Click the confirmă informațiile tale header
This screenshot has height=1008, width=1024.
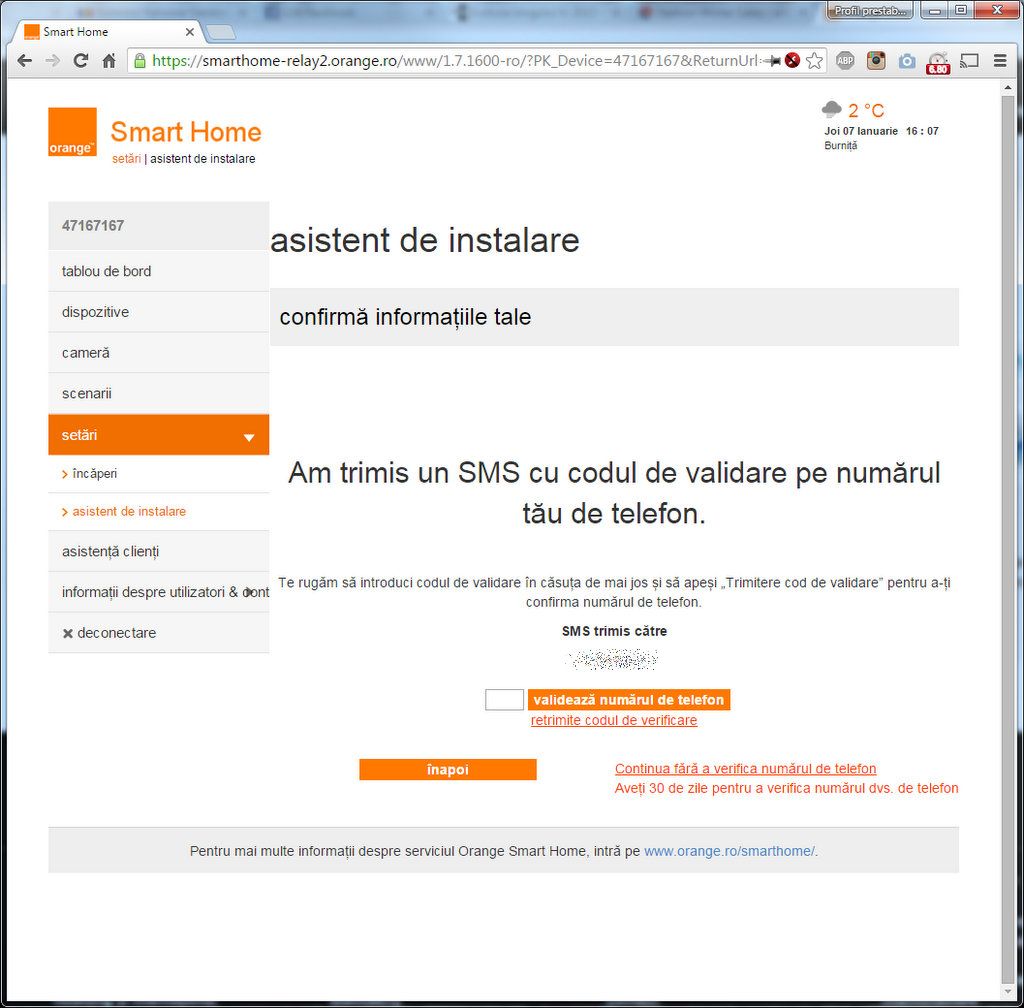615,317
